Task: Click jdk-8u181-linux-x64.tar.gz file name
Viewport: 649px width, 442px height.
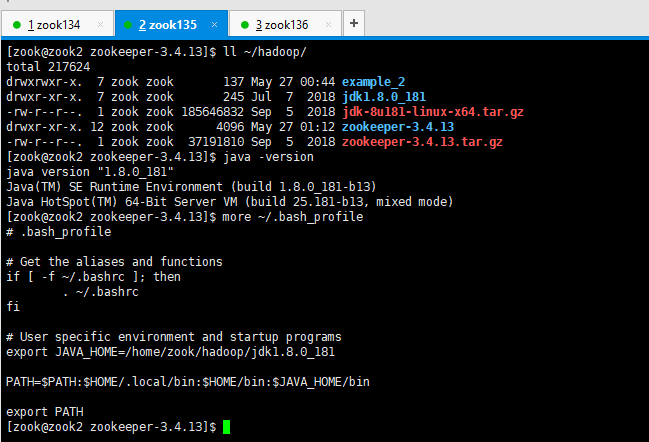Action: pos(433,112)
